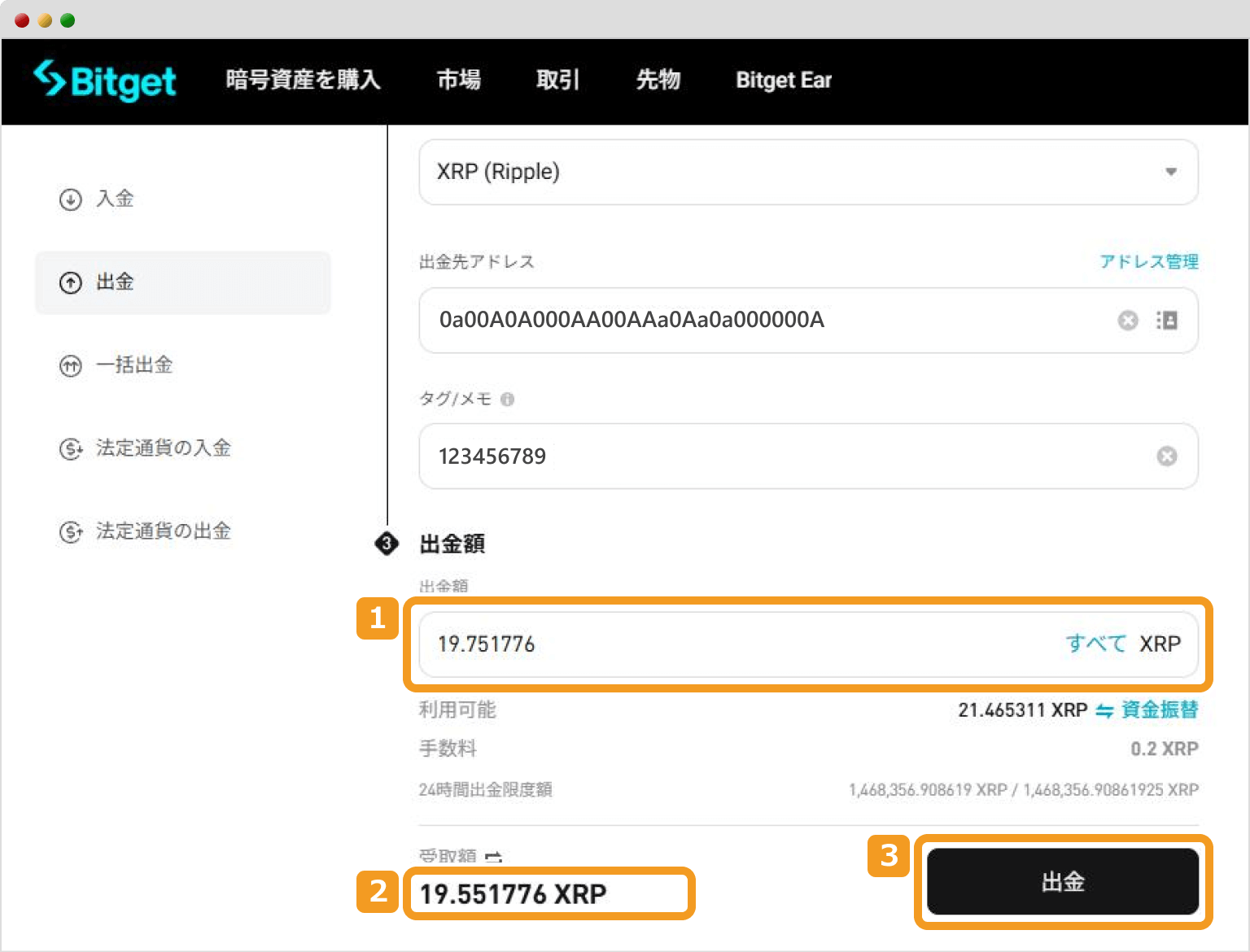Image resolution: width=1250 pixels, height=952 pixels.
Task: Click the swap arrows icon beside 資金振替
Action: [1104, 710]
